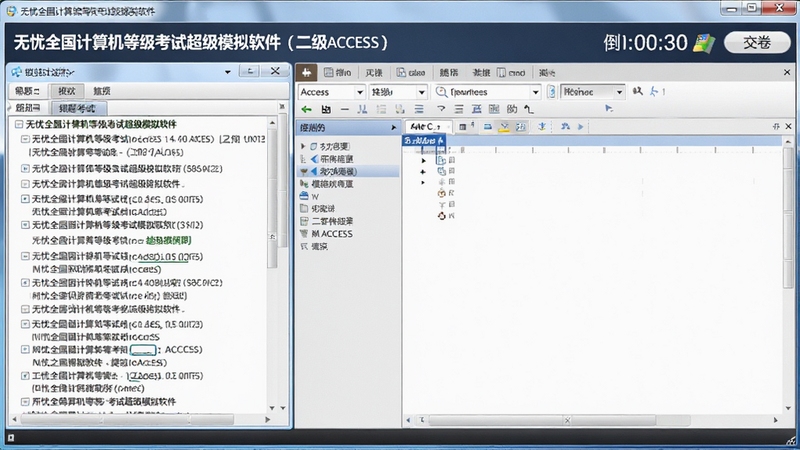Click the document area scroll-down arrow
The image size is (800, 450).
(788, 408)
